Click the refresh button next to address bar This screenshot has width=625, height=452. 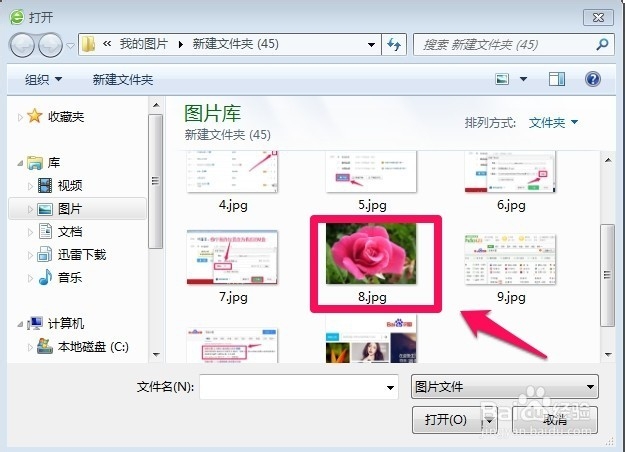coord(394,45)
